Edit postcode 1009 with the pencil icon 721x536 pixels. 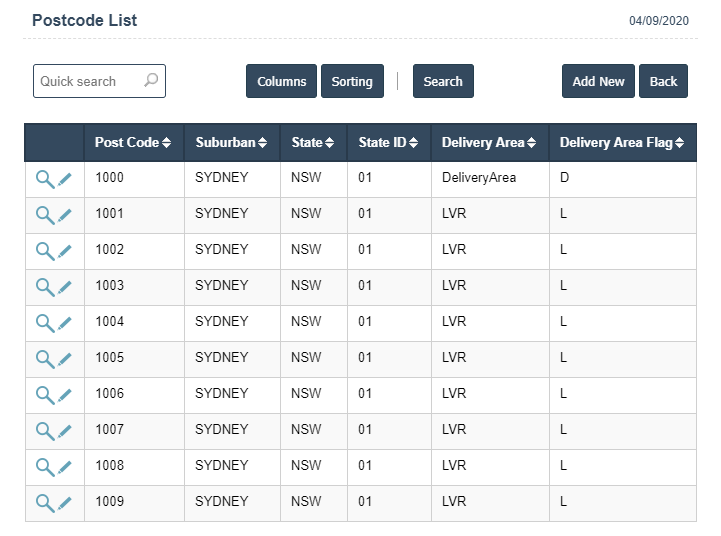click(65, 503)
